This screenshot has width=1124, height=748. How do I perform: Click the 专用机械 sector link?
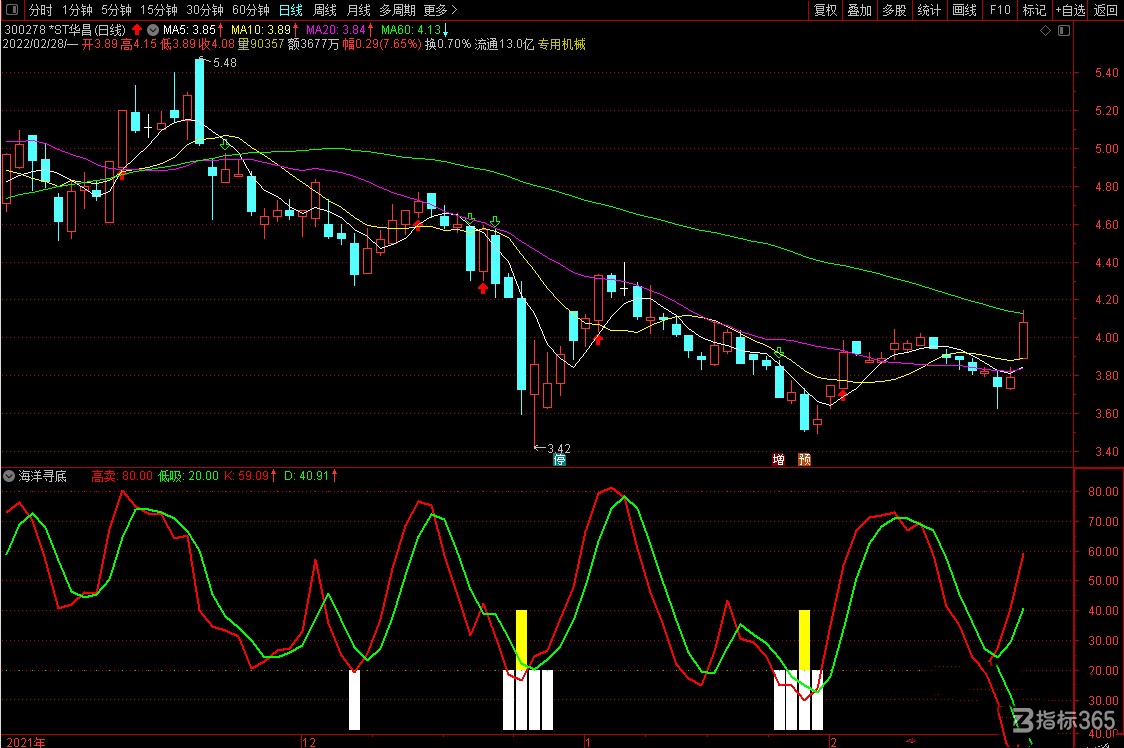[x=561, y=44]
